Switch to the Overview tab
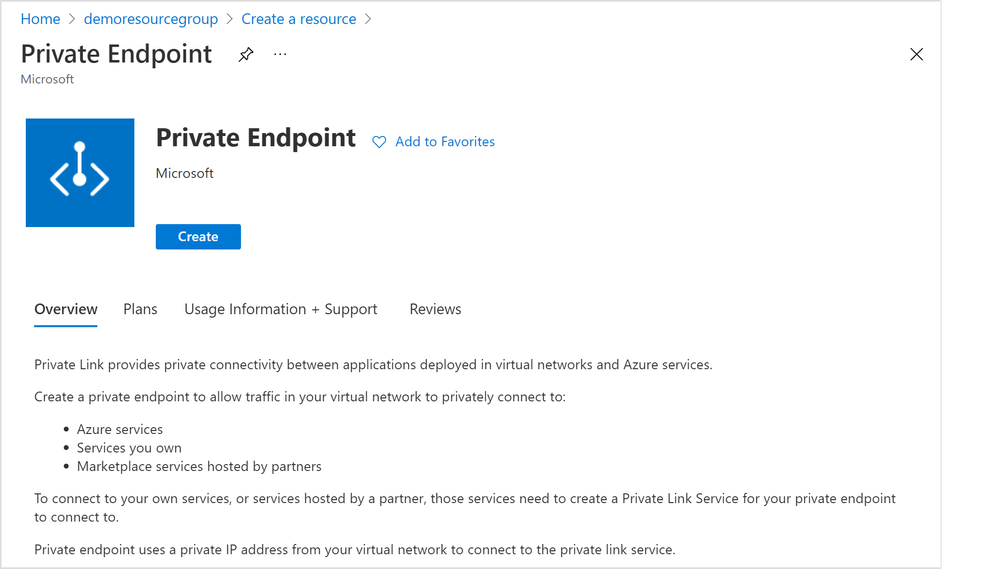 66,309
